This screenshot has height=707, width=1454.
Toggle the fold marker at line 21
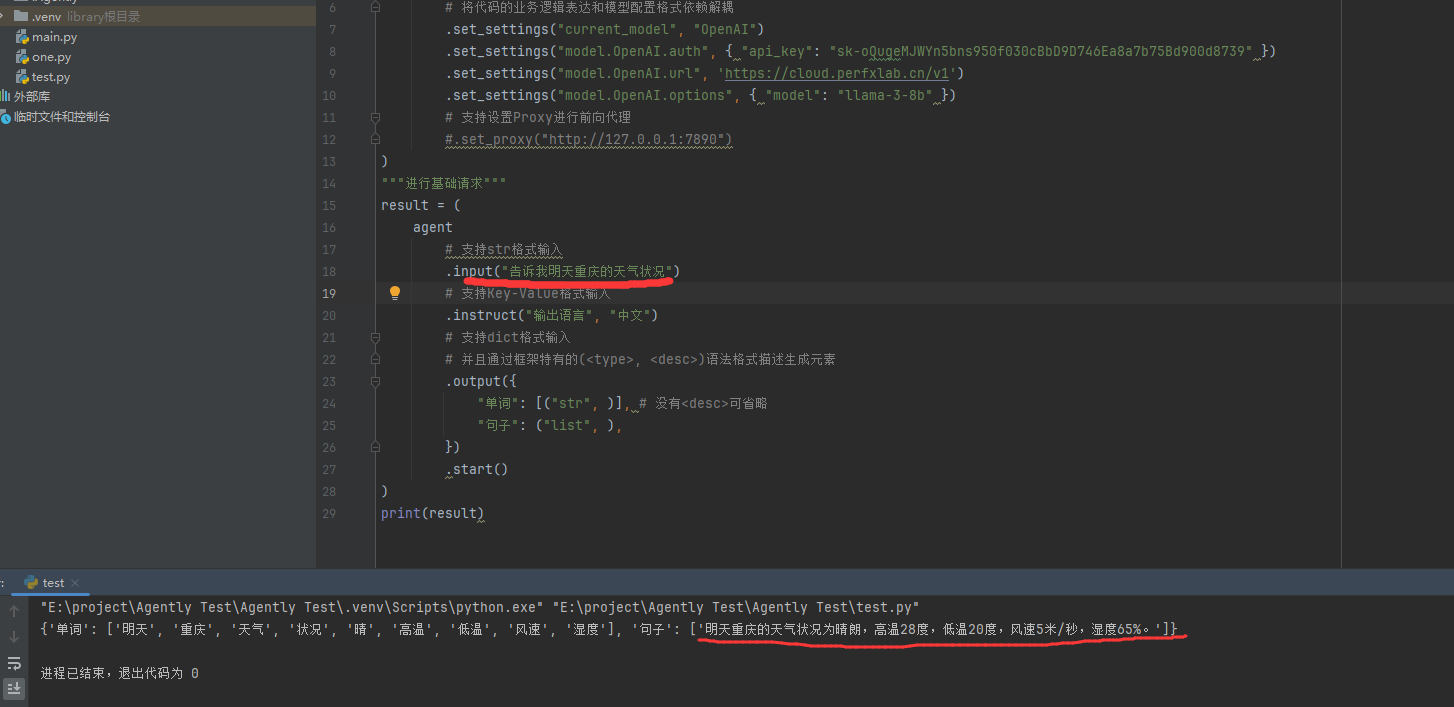(x=376, y=337)
